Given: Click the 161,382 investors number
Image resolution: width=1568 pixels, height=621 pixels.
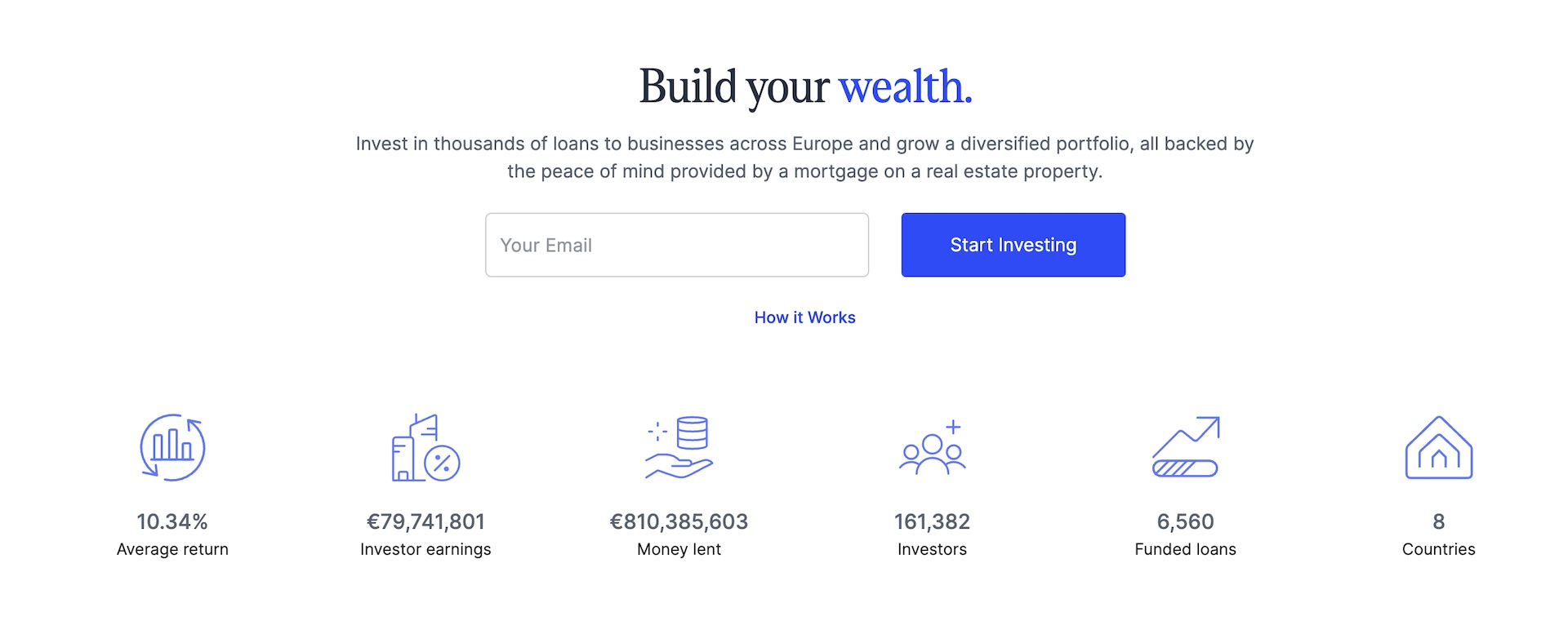Looking at the screenshot, I should click(x=932, y=521).
